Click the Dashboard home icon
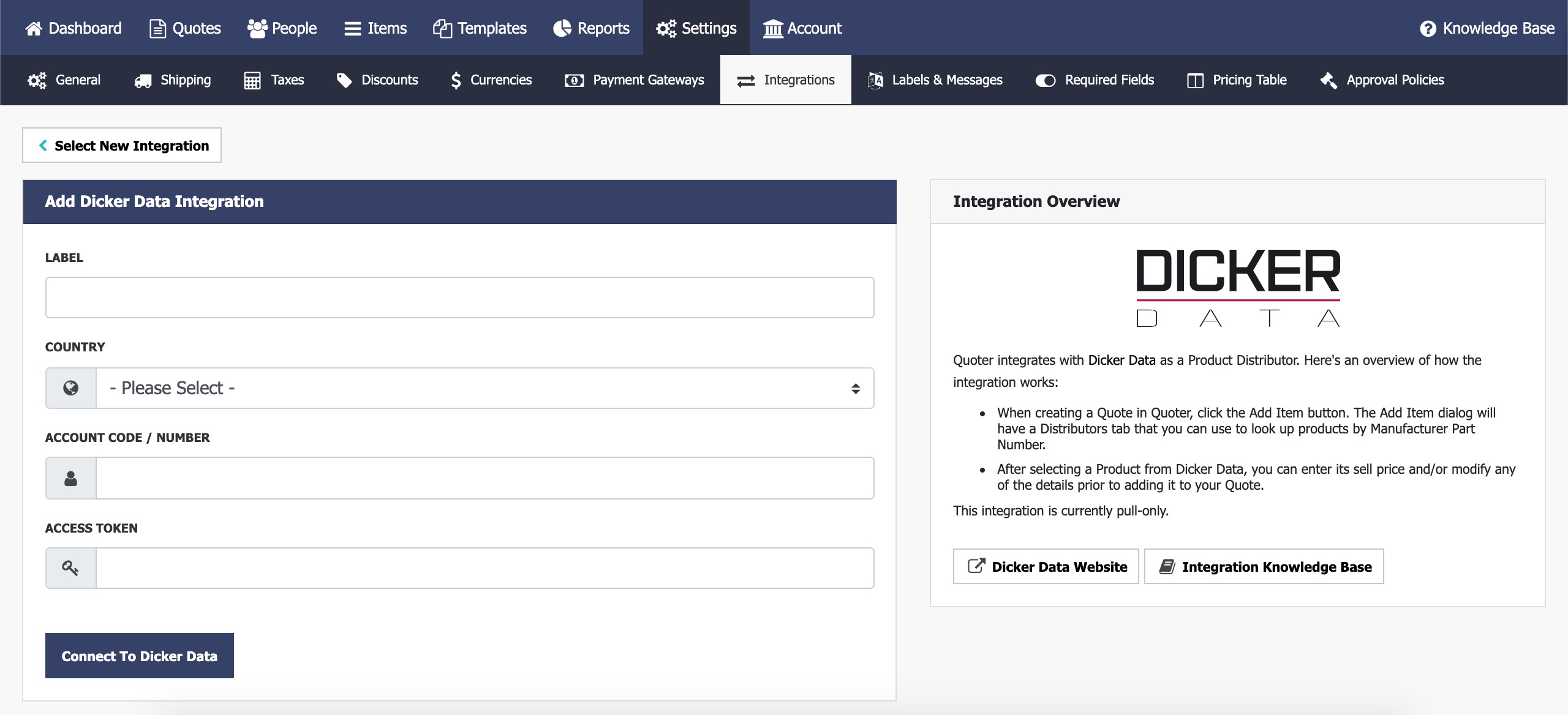Viewport: 1568px width, 715px height. (34, 28)
